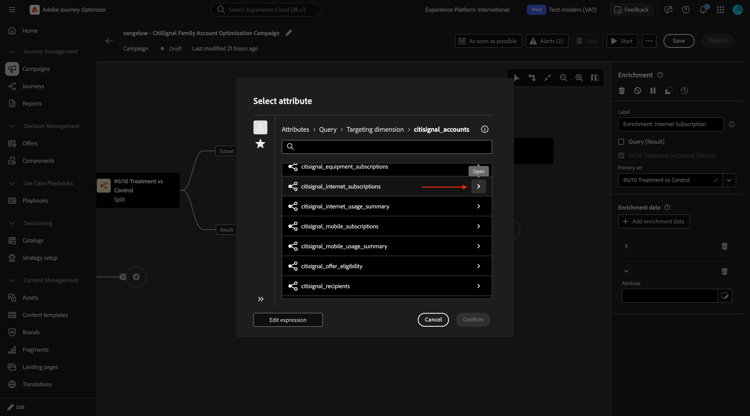The image size is (750, 416).
Task: Open the user profile avatar
Action: [x=738, y=10]
